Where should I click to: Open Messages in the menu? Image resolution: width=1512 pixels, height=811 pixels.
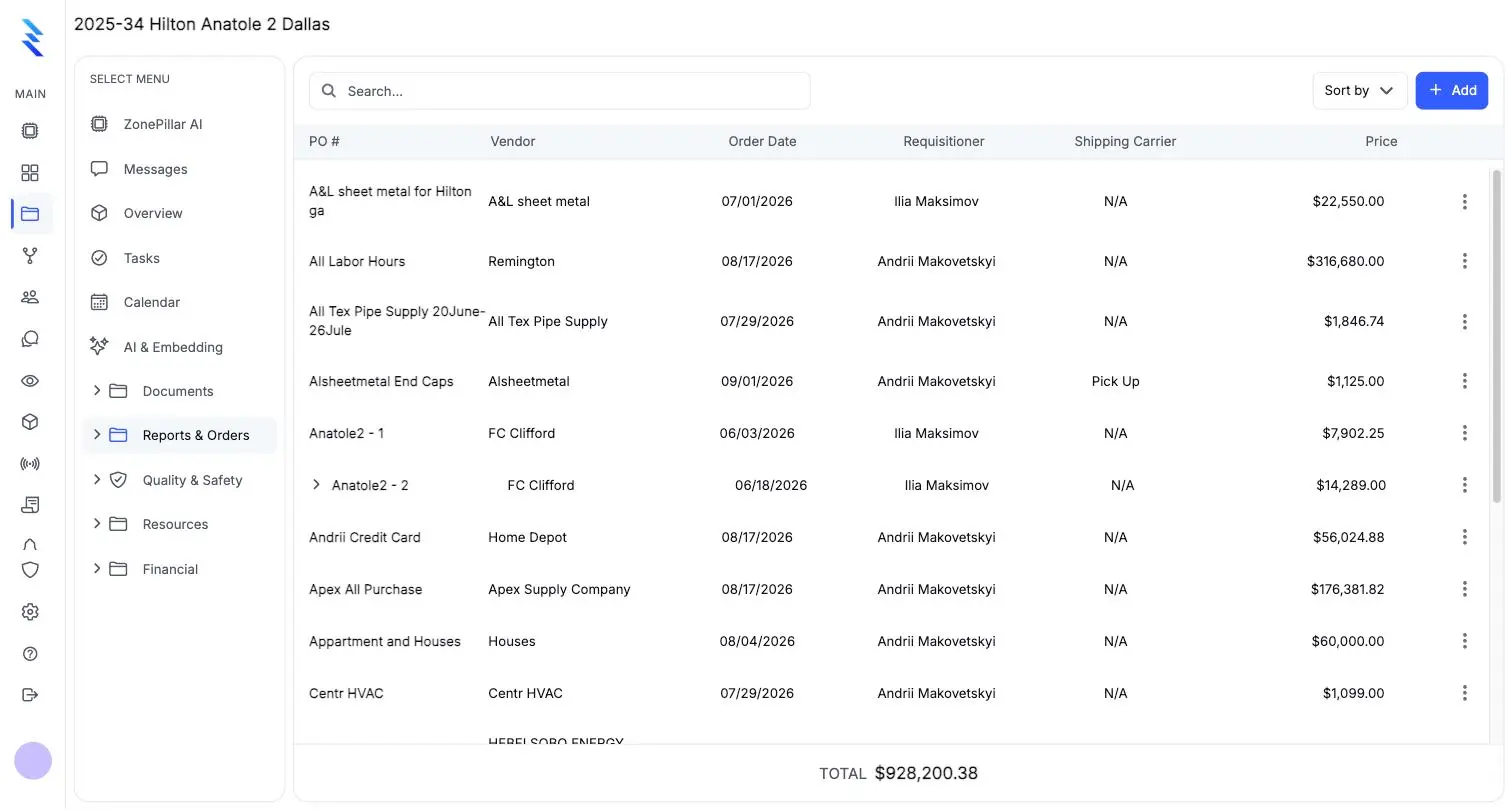179,169
